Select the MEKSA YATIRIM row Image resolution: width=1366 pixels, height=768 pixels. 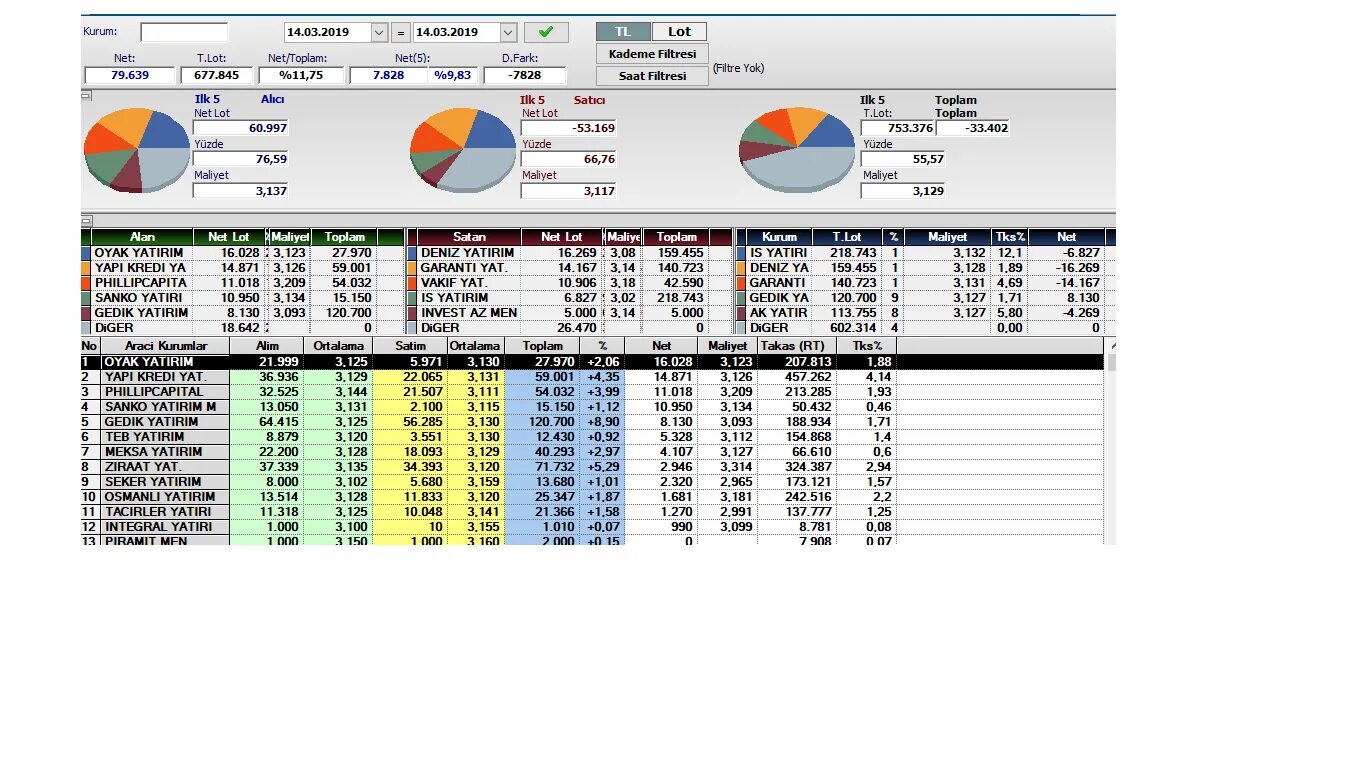(593, 451)
